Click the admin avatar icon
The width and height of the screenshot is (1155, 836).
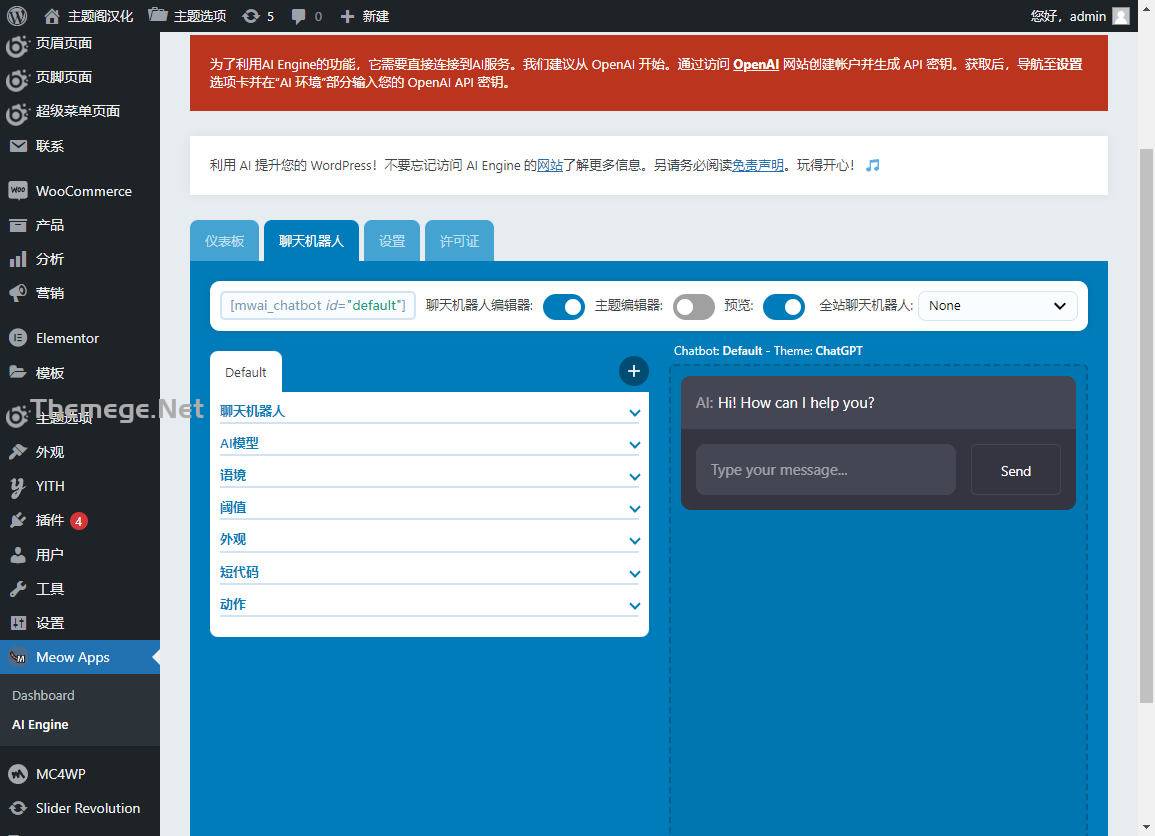point(1120,15)
